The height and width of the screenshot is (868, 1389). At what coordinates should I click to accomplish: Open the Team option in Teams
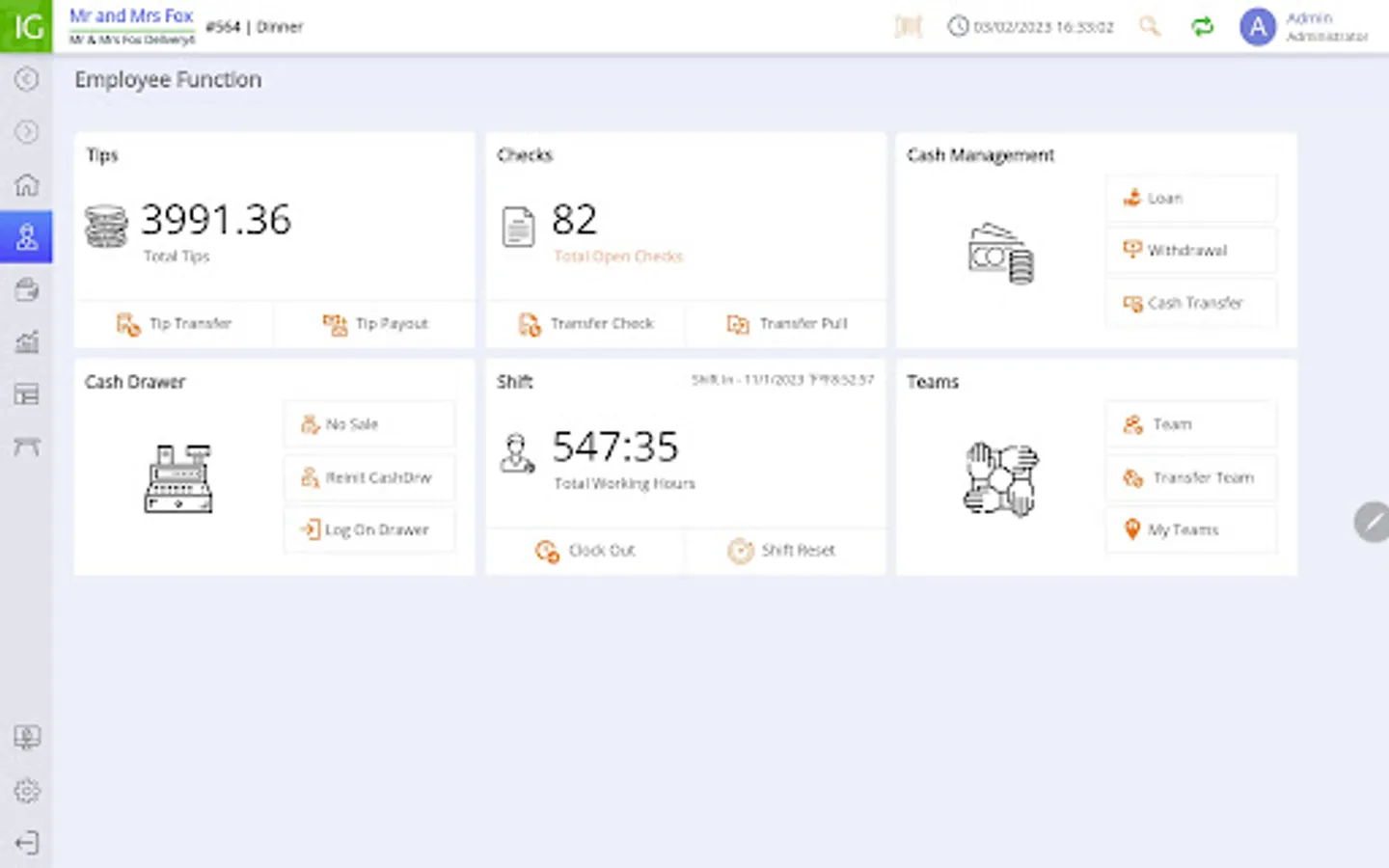click(1191, 424)
